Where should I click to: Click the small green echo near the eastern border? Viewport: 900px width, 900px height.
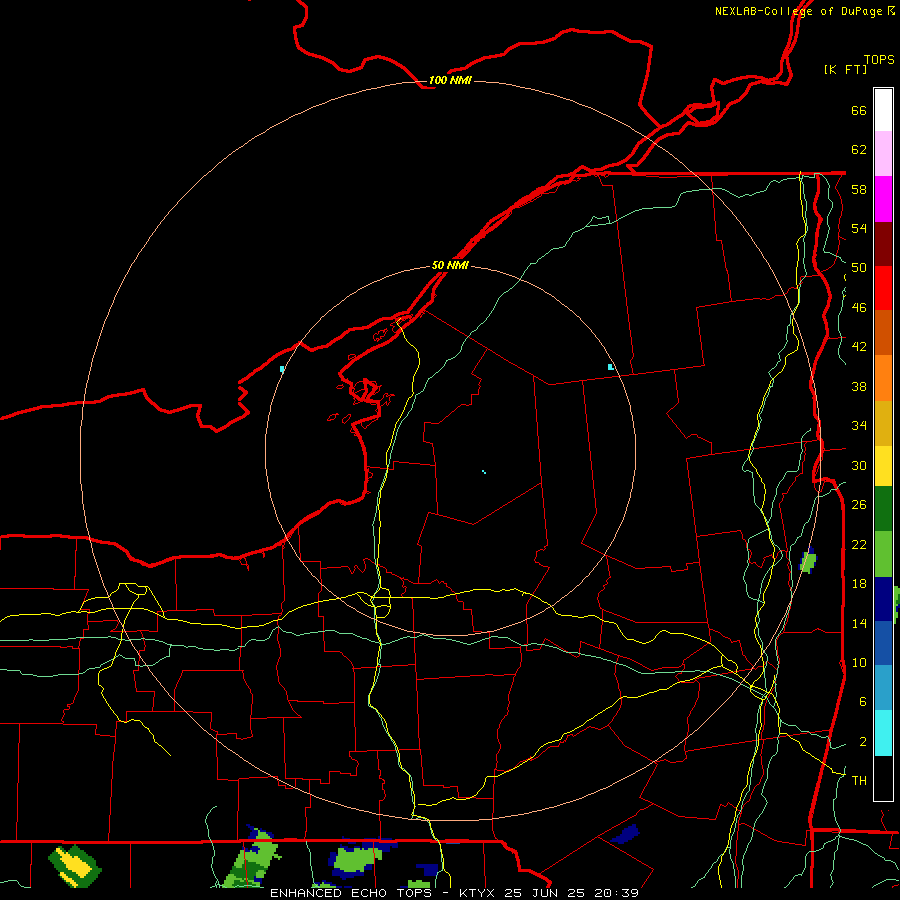point(808,561)
